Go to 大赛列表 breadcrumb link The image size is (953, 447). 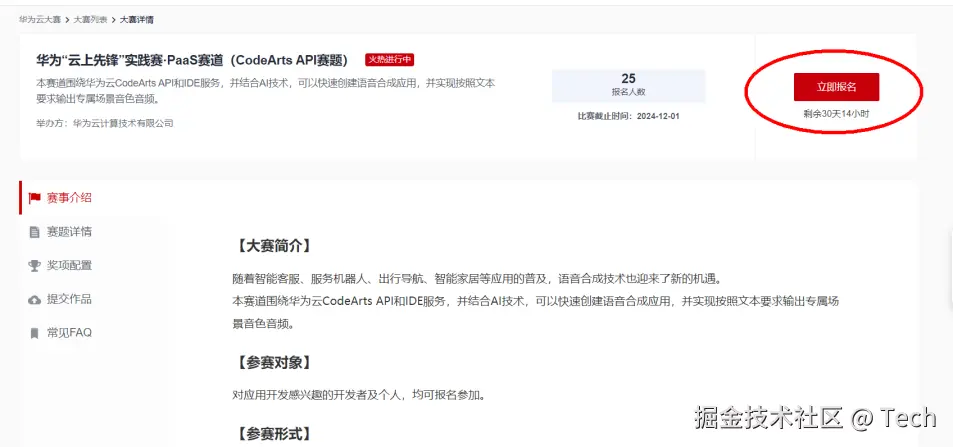point(91,19)
